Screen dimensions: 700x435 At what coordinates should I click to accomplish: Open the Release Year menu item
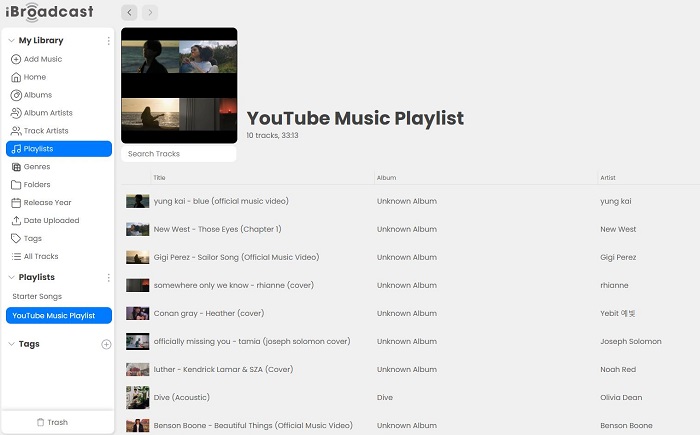[x=59, y=202]
